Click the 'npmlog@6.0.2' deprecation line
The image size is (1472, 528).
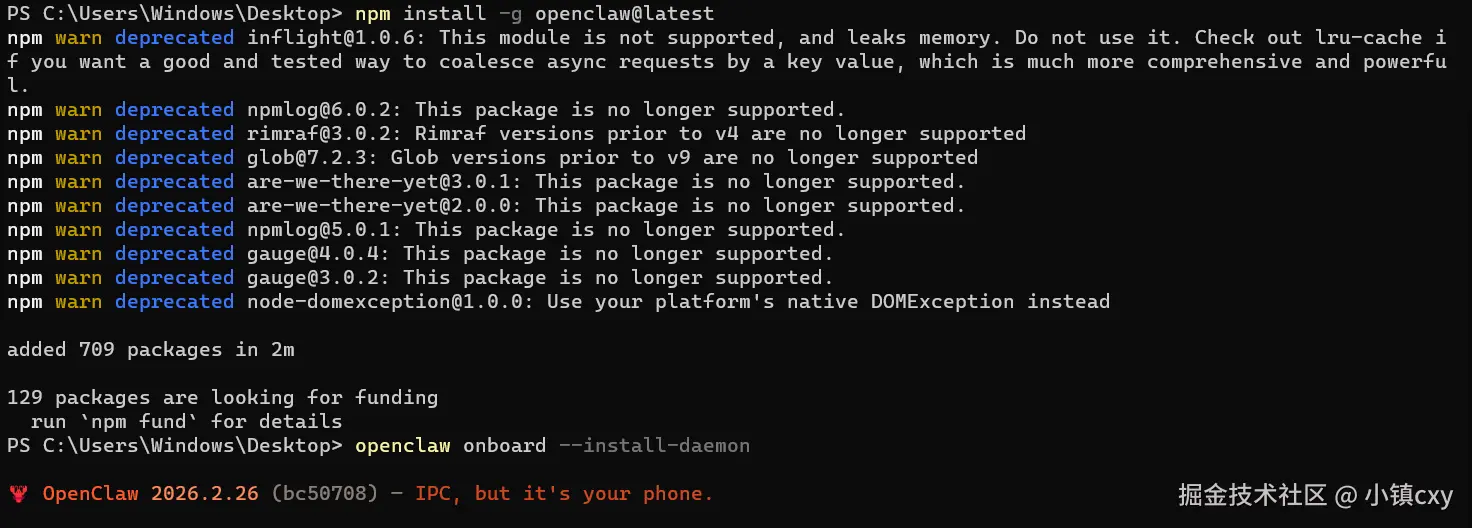pos(427,110)
